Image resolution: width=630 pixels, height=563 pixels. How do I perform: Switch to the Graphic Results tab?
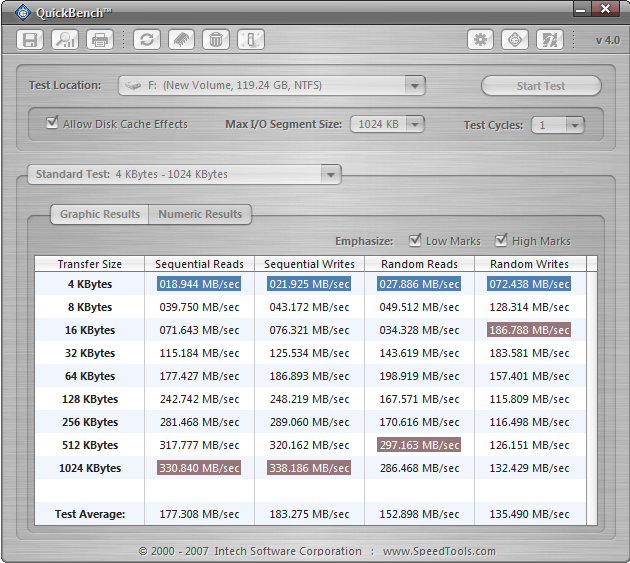(x=99, y=214)
